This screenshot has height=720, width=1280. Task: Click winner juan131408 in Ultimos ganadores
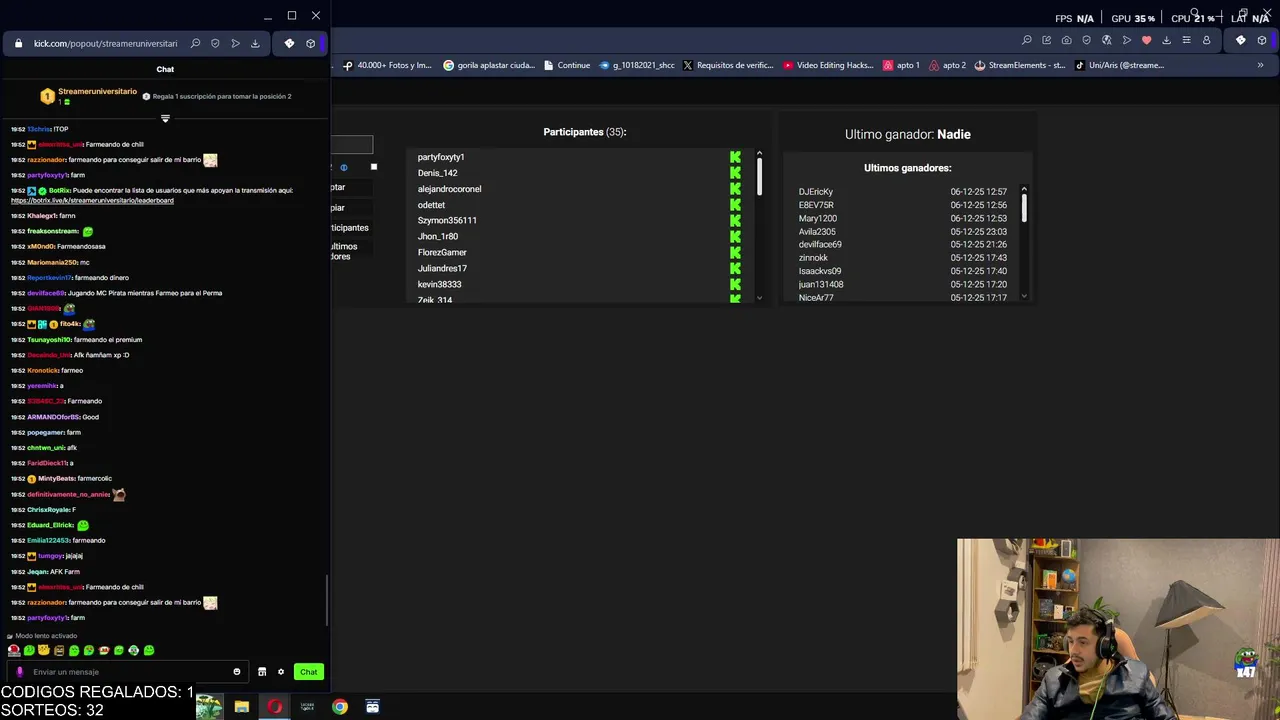(x=821, y=284)
